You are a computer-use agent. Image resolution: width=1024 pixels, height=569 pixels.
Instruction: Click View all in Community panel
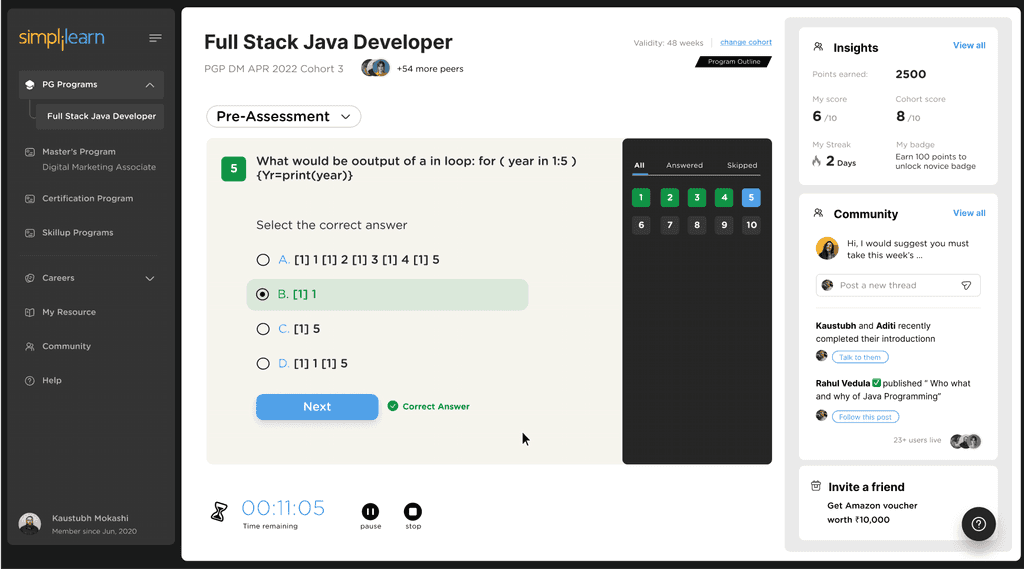pos(969,213)
